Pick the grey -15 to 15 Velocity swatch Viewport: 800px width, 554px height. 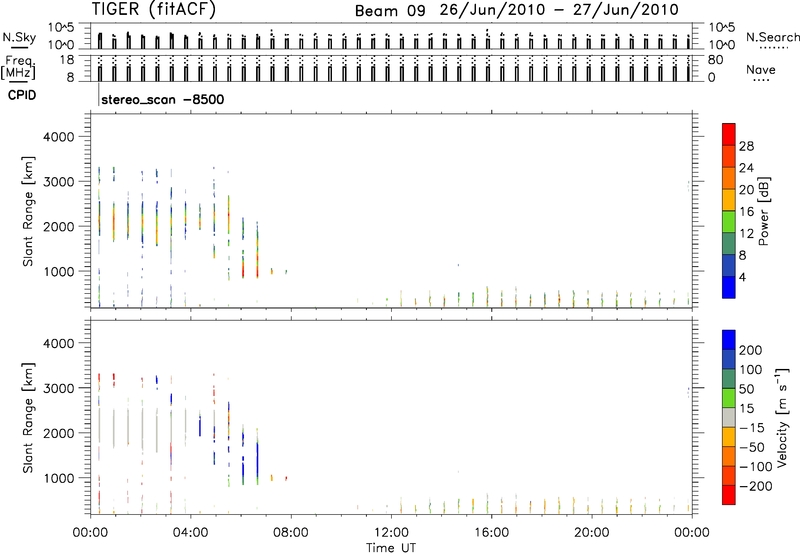(729, 417)
